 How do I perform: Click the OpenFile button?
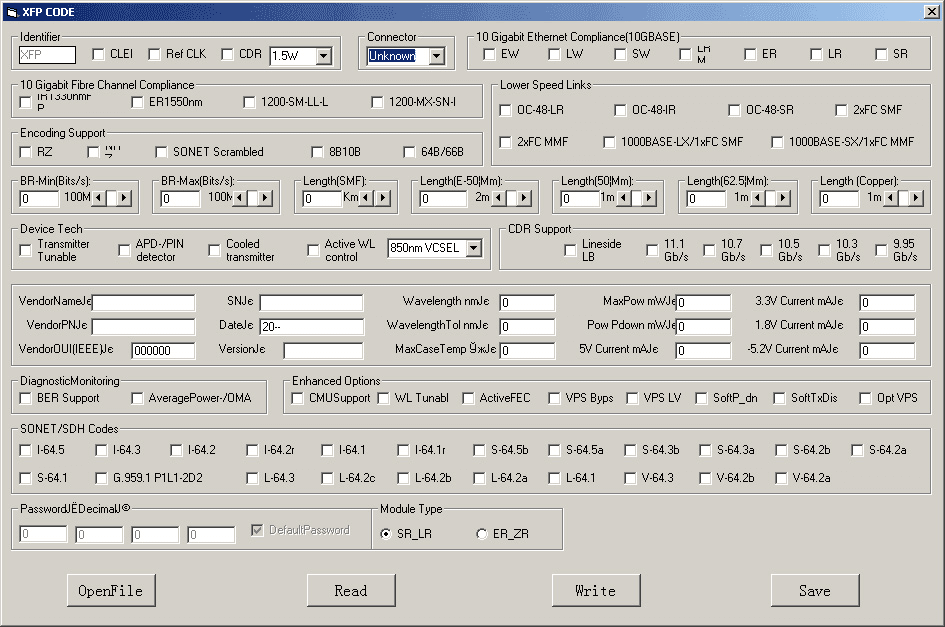pyautogui.click(x=111, y=591)
